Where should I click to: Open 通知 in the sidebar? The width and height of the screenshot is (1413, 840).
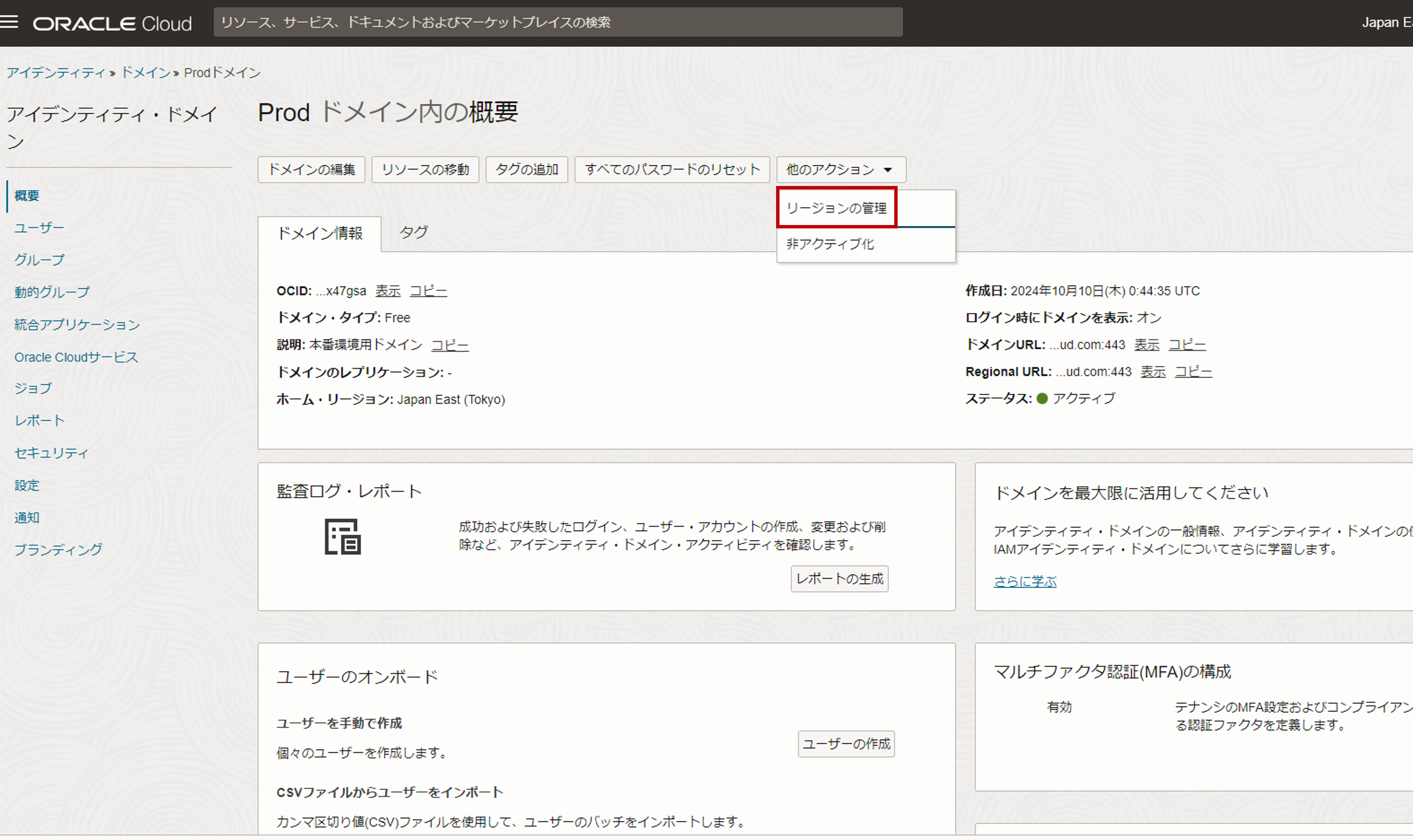point(26,517)
